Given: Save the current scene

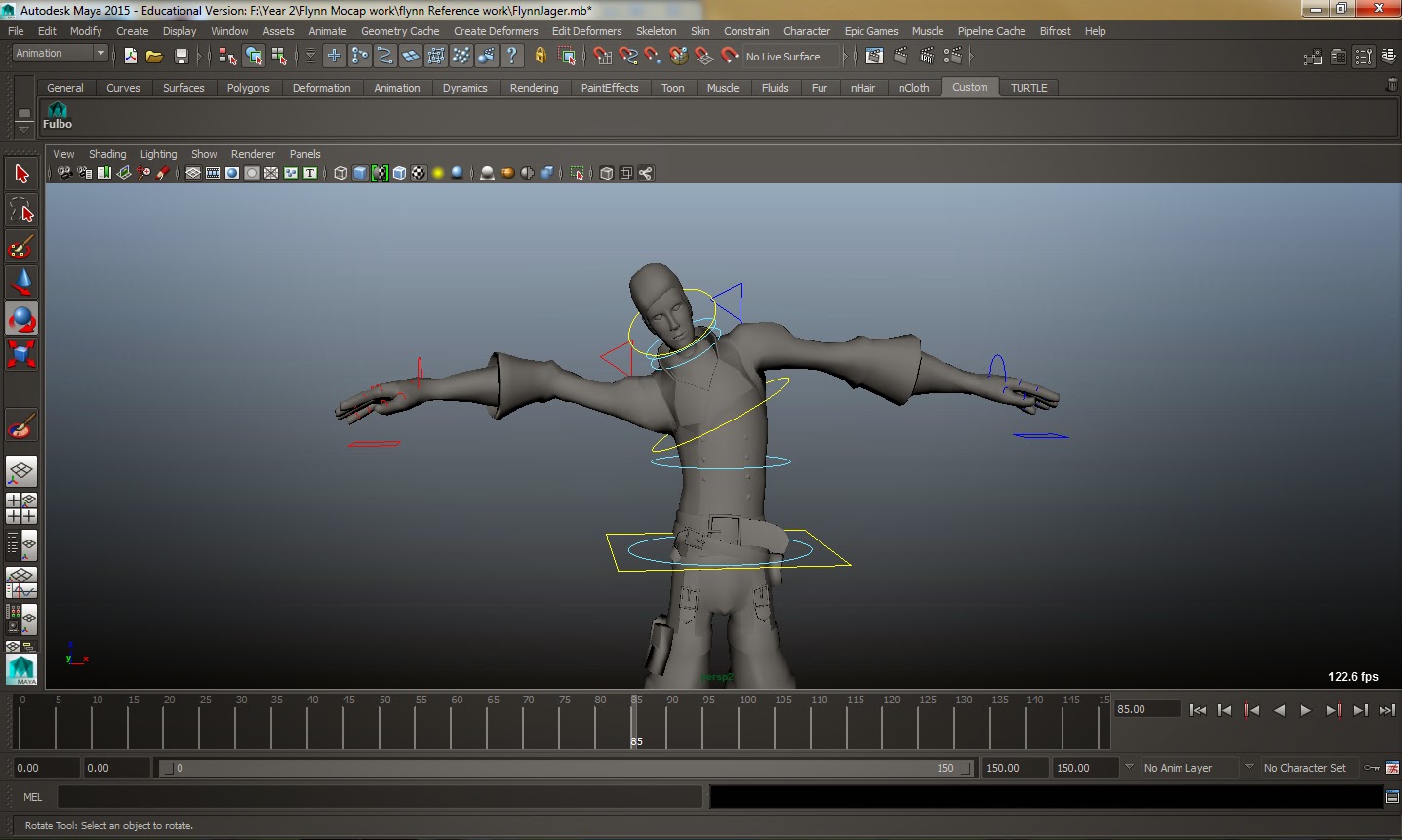Looking at the screenshot, I should pos(180,57).
